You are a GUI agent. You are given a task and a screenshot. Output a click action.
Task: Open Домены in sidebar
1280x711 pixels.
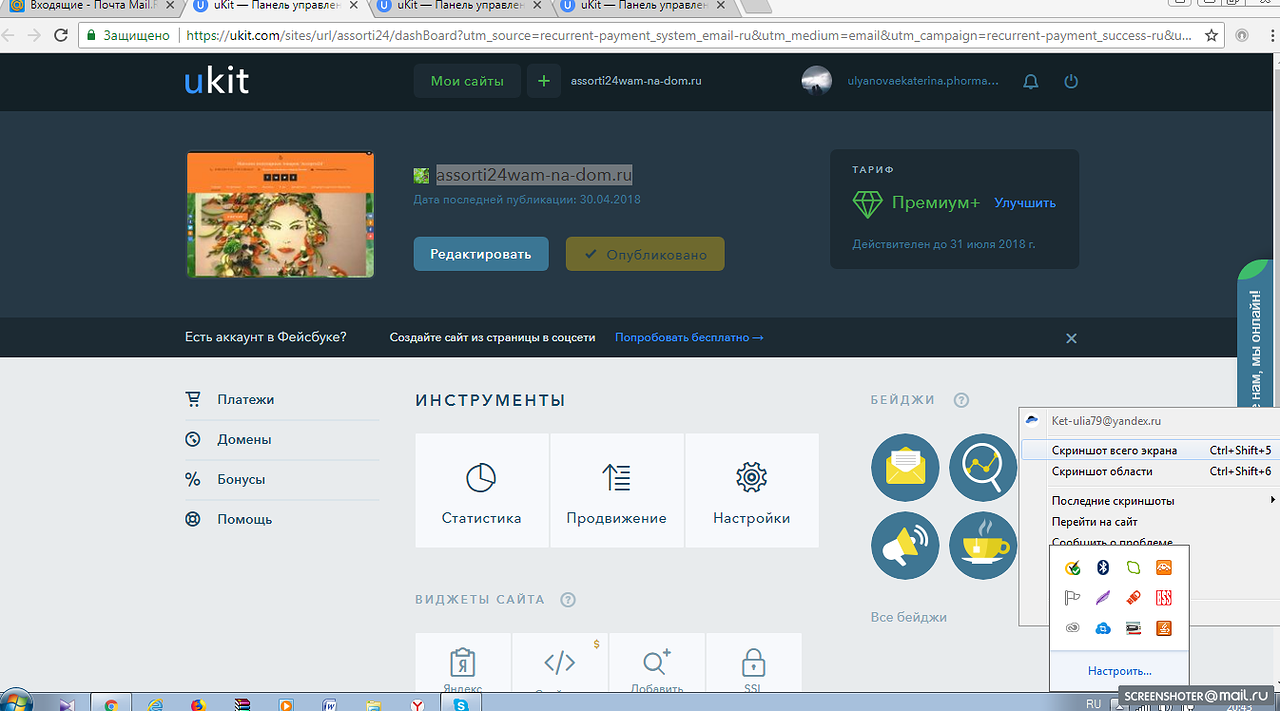coord(244,439)
